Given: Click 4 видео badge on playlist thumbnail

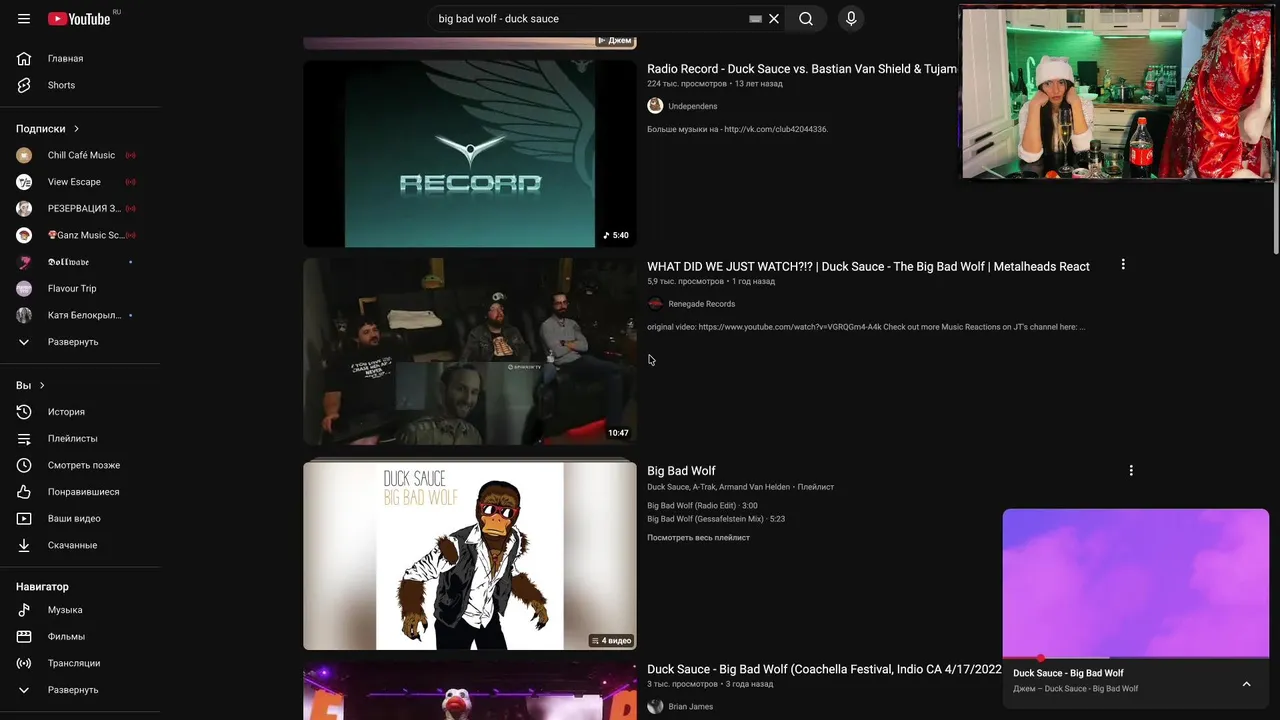Looking at the screenshot, I should tap(612, 640).
